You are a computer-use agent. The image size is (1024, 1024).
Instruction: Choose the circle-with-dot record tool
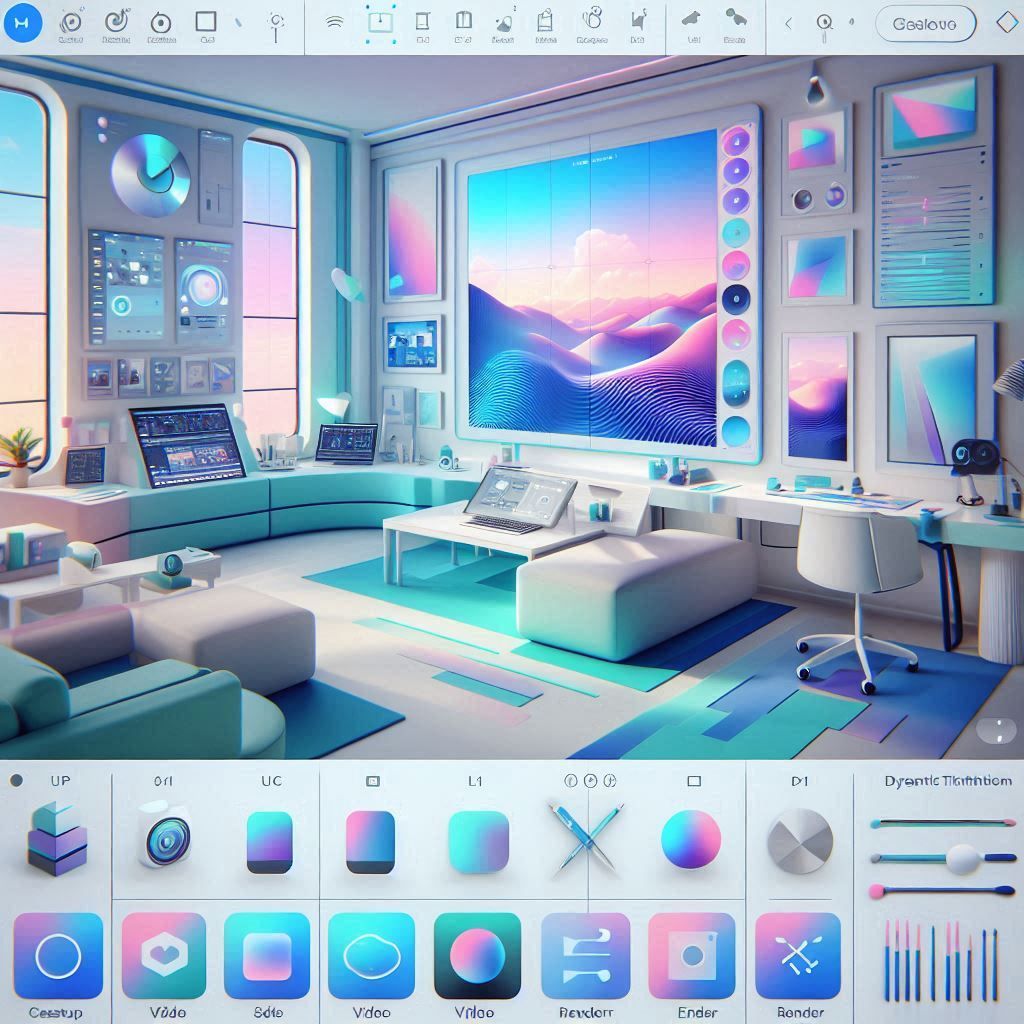pyautogui.click(x=161, y=24)
